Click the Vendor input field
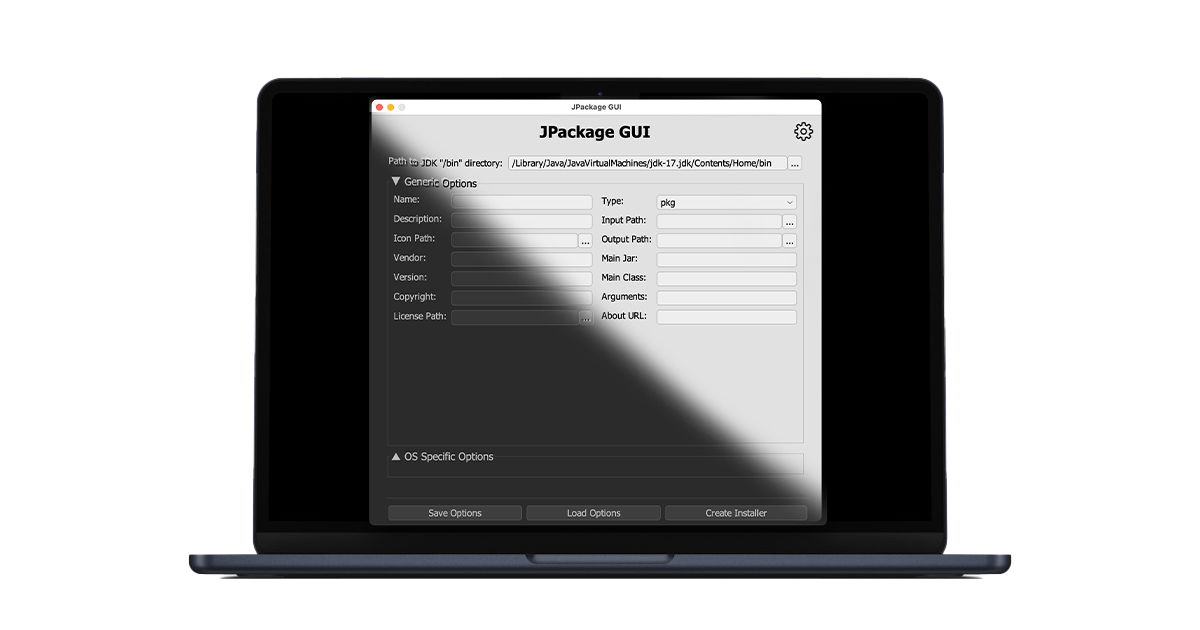The height and width of the screenshot is (630, 1200). pyautogui.click(x=521, y=259)
